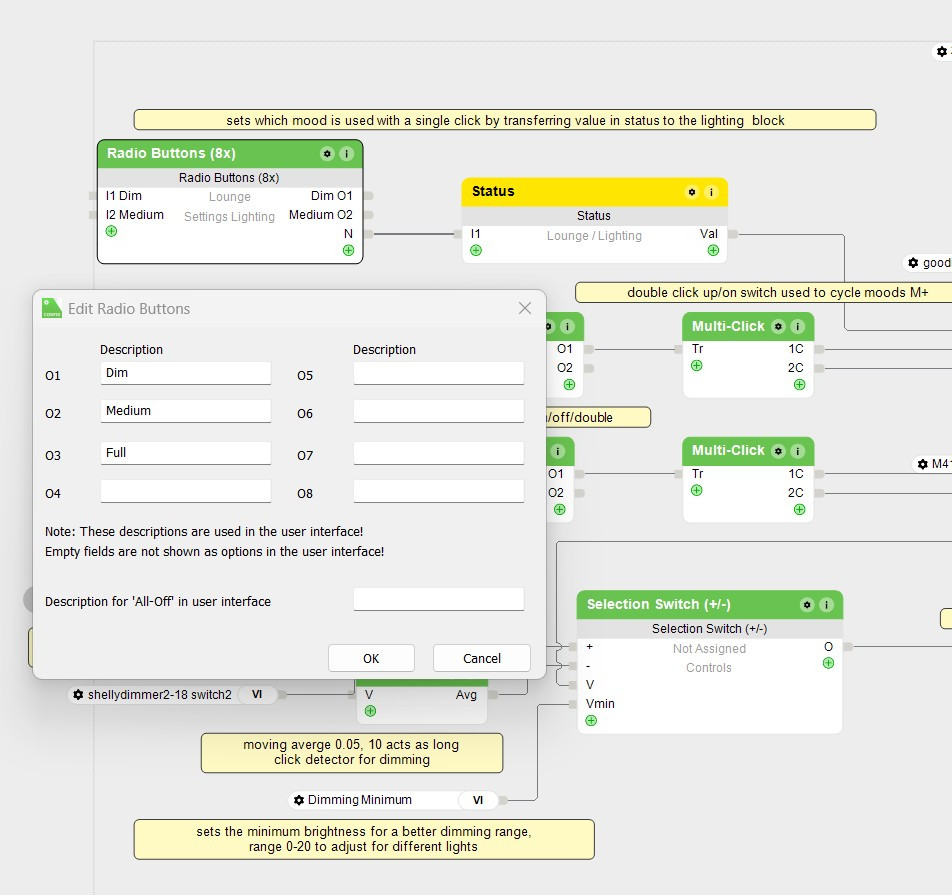Add input plus on lower Multi-Click block
This screenshot has height=895, width=952.
(x=697, y=490)
